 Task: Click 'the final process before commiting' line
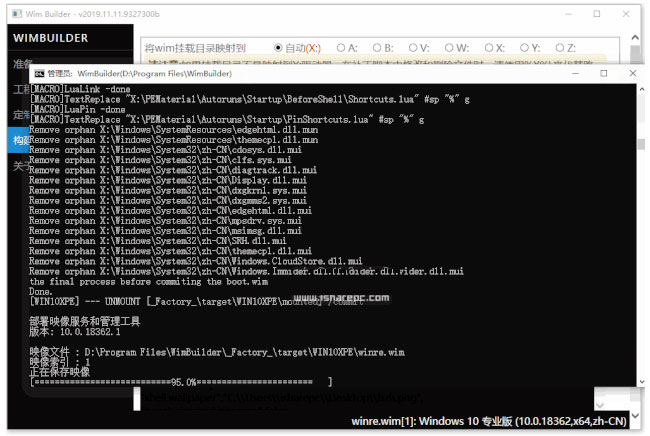[149, 282]
